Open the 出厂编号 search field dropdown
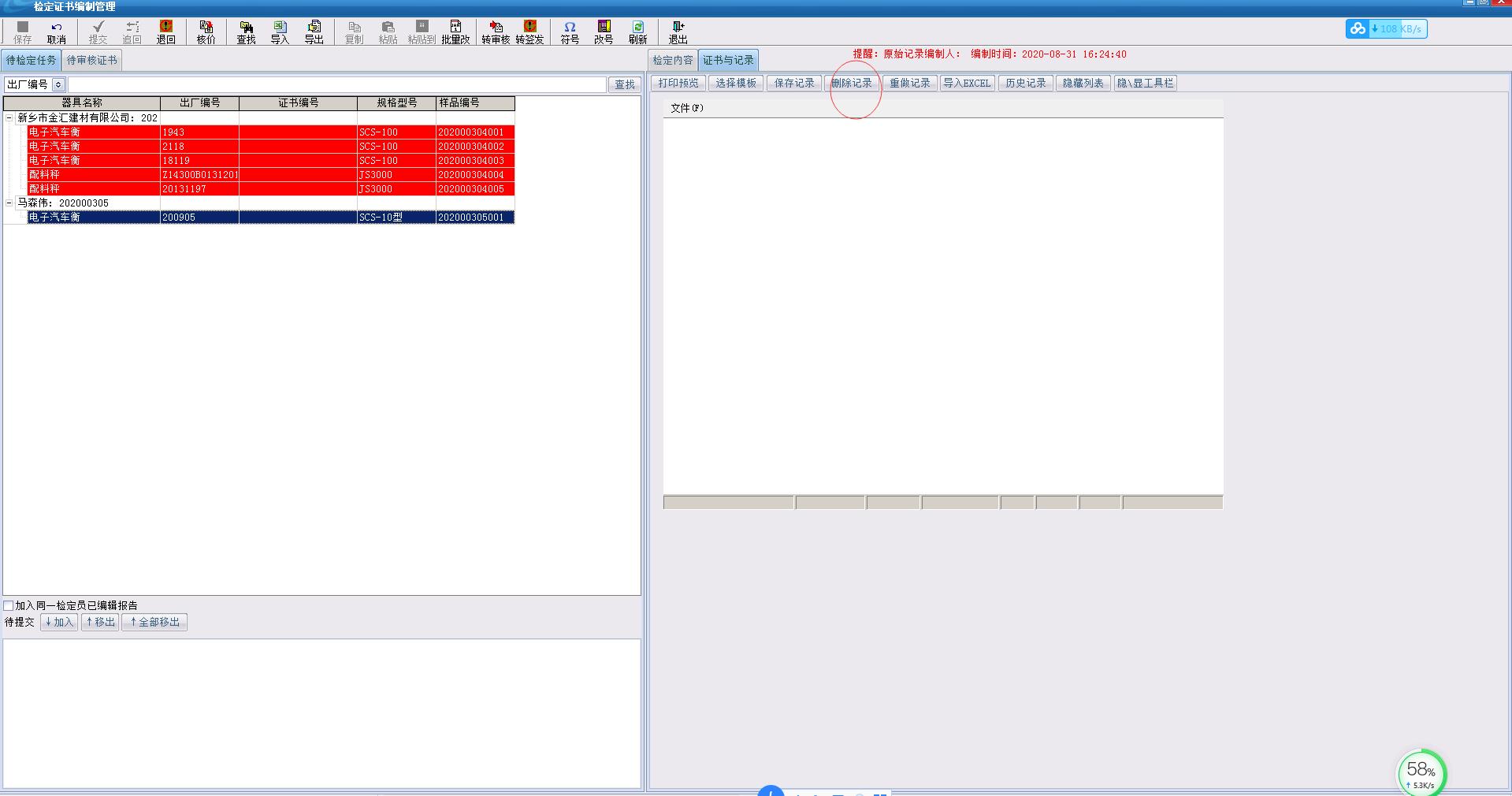This screenshot has width=1512, height=796. (58, 84)
